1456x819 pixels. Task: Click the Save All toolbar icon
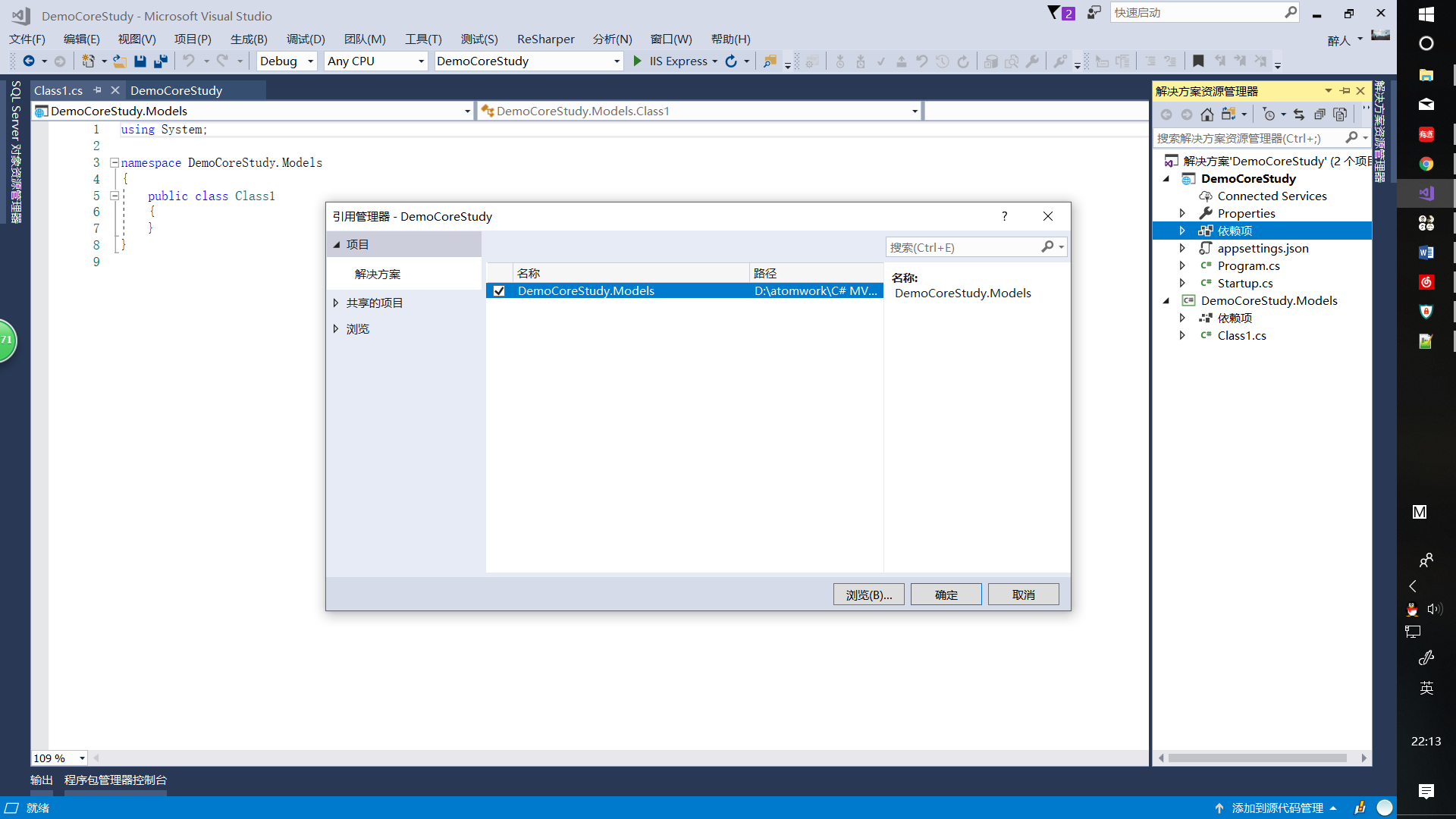[x=161, y=61]
